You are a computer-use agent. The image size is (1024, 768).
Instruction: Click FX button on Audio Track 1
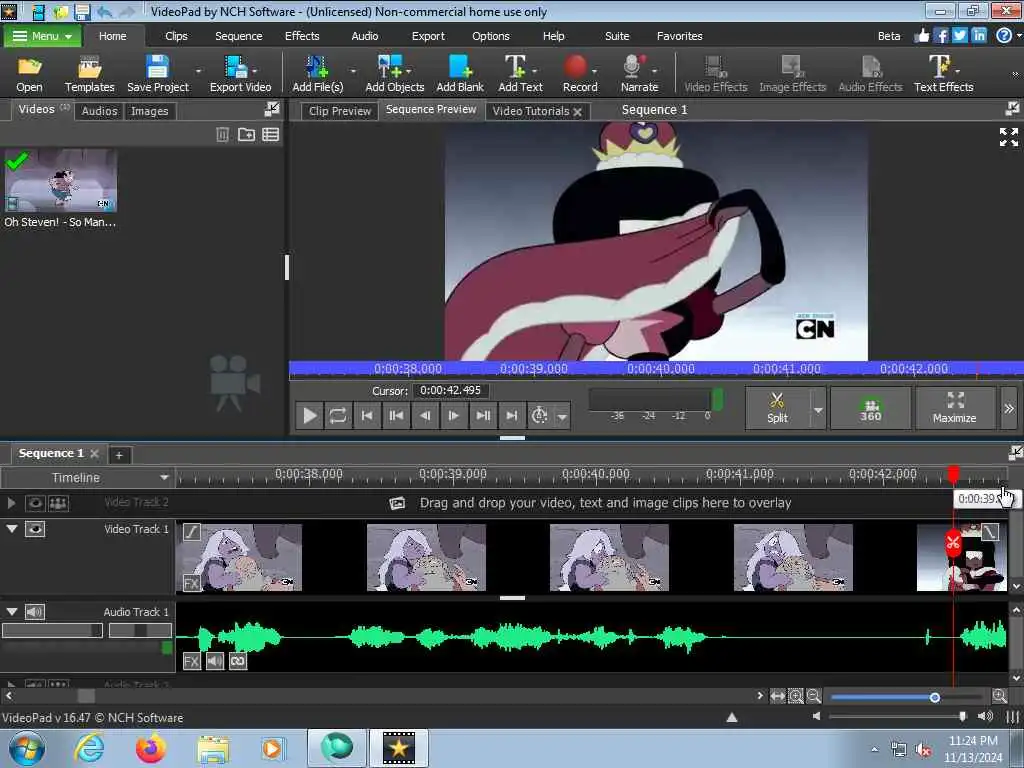191,661
